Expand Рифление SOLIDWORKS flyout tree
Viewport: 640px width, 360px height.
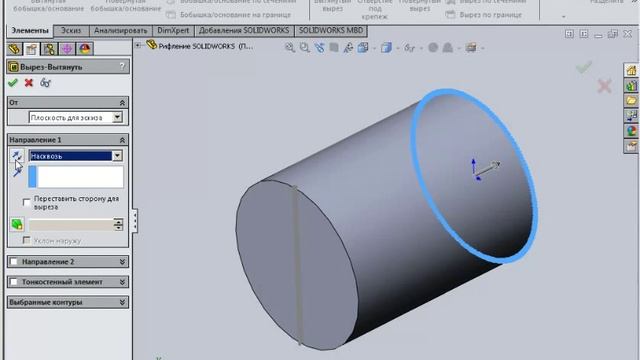point(138,45)
